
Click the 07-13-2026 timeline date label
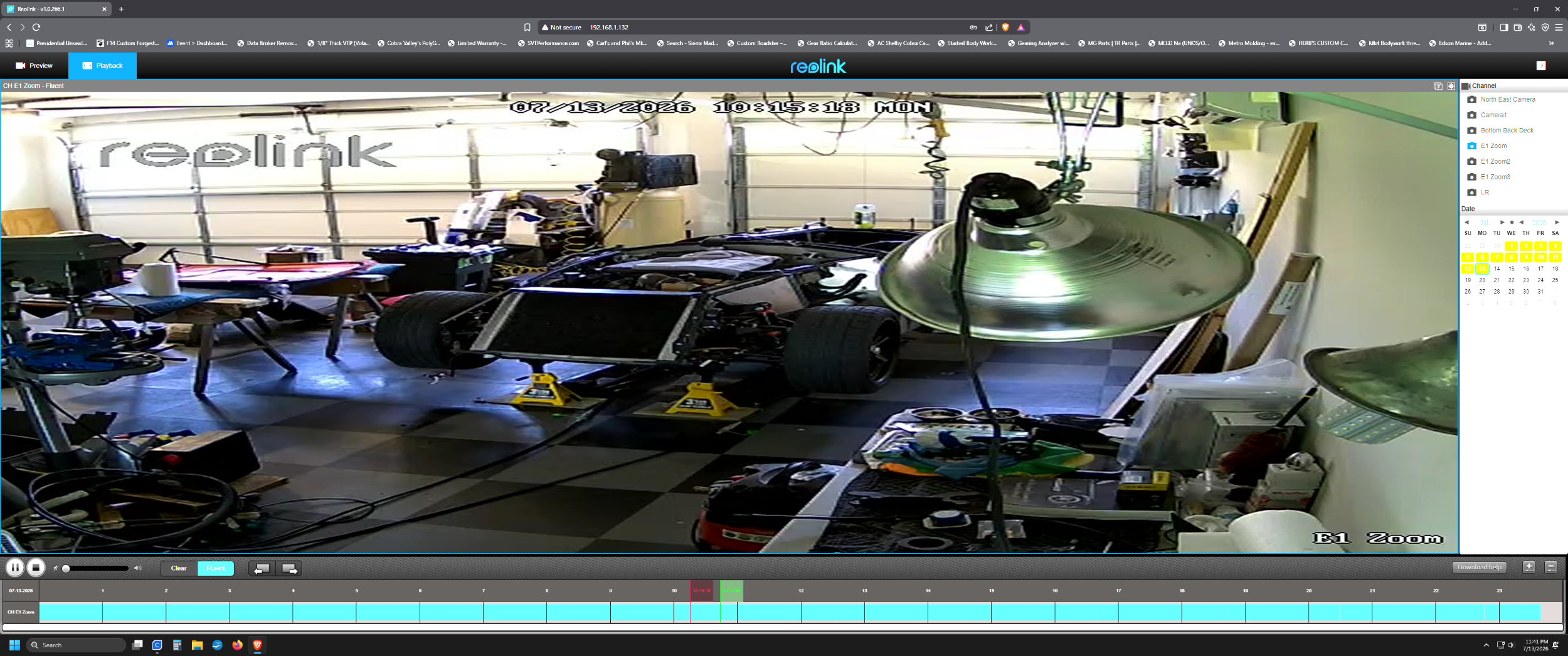[21, 591]
